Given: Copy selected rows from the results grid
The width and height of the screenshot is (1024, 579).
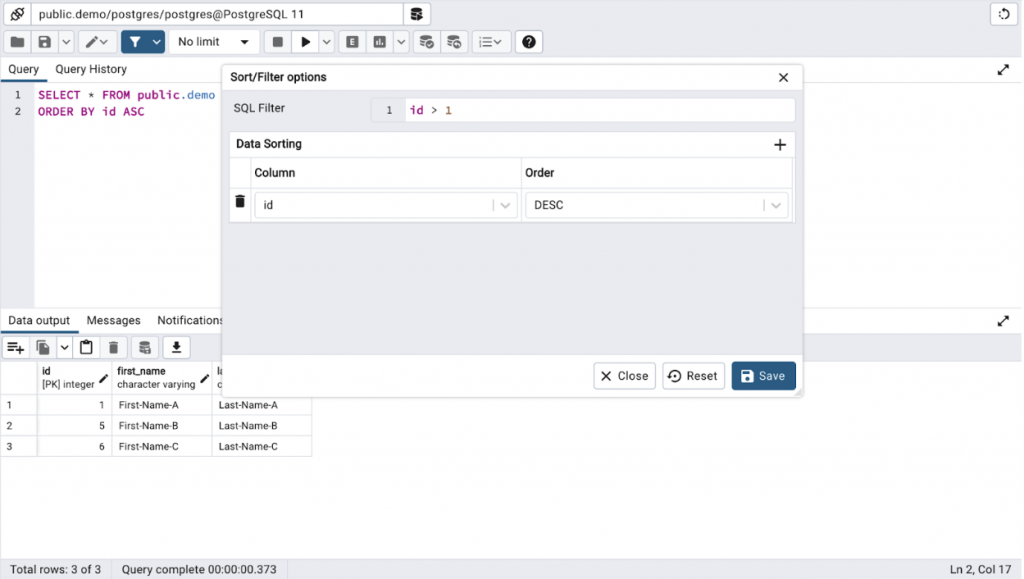Looking at the screenshot, I should click(42, 347).
